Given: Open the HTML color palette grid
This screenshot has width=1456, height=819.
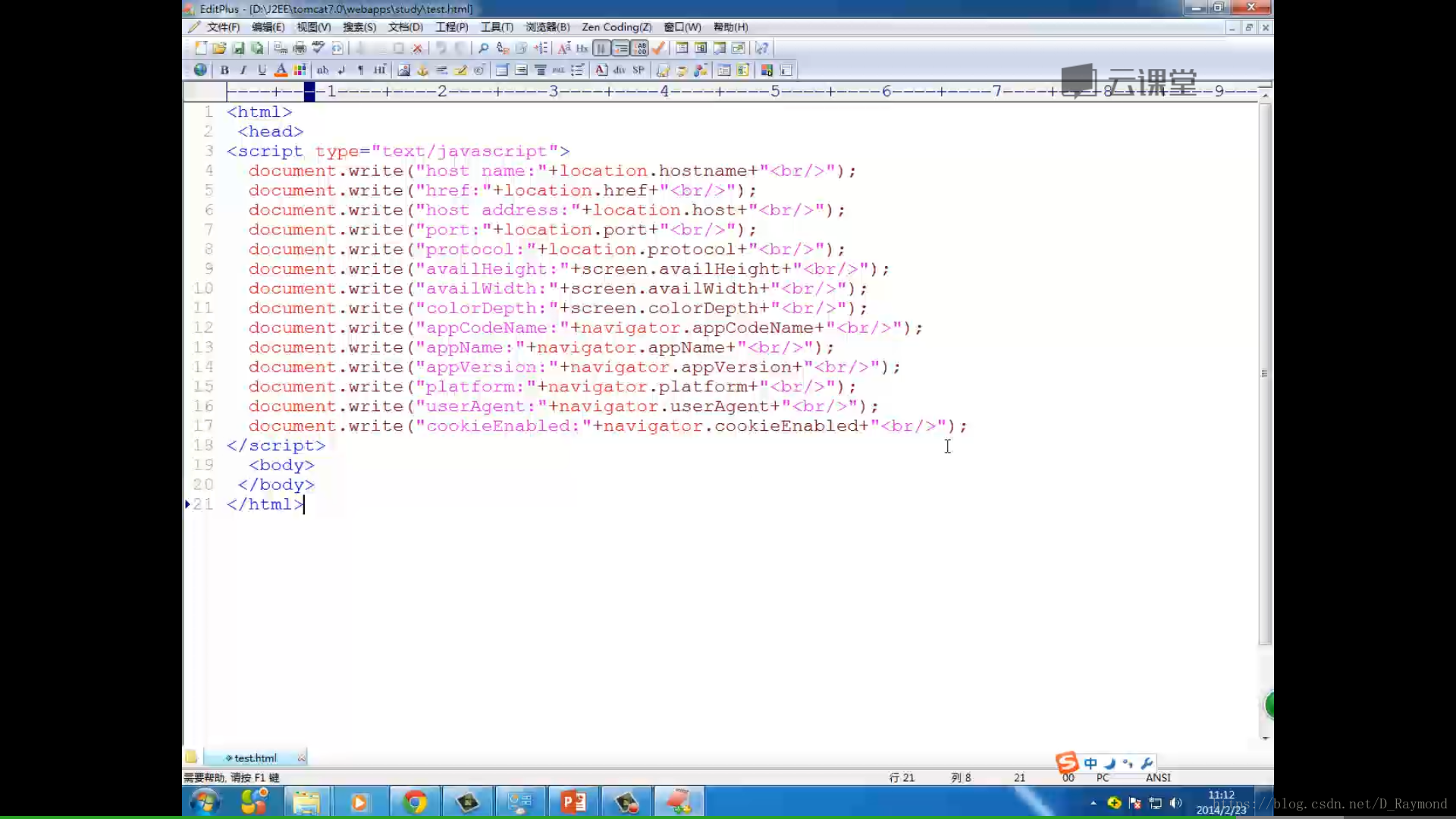Looking at the screenshot, I should [300, 70].
